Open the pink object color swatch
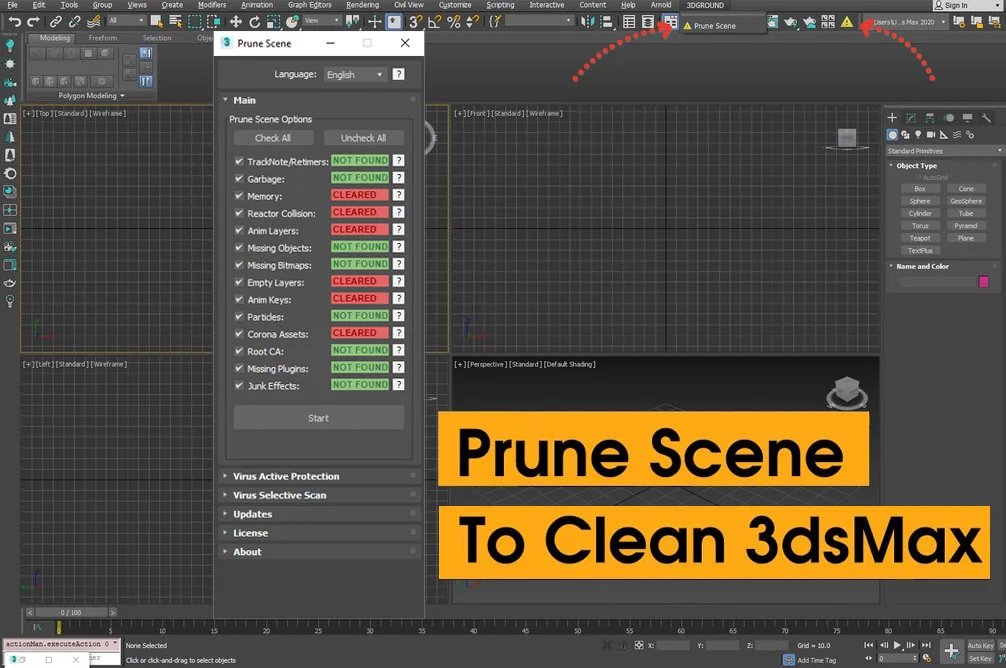Viewport: 1006px width, 668px height. coord(983,282)
